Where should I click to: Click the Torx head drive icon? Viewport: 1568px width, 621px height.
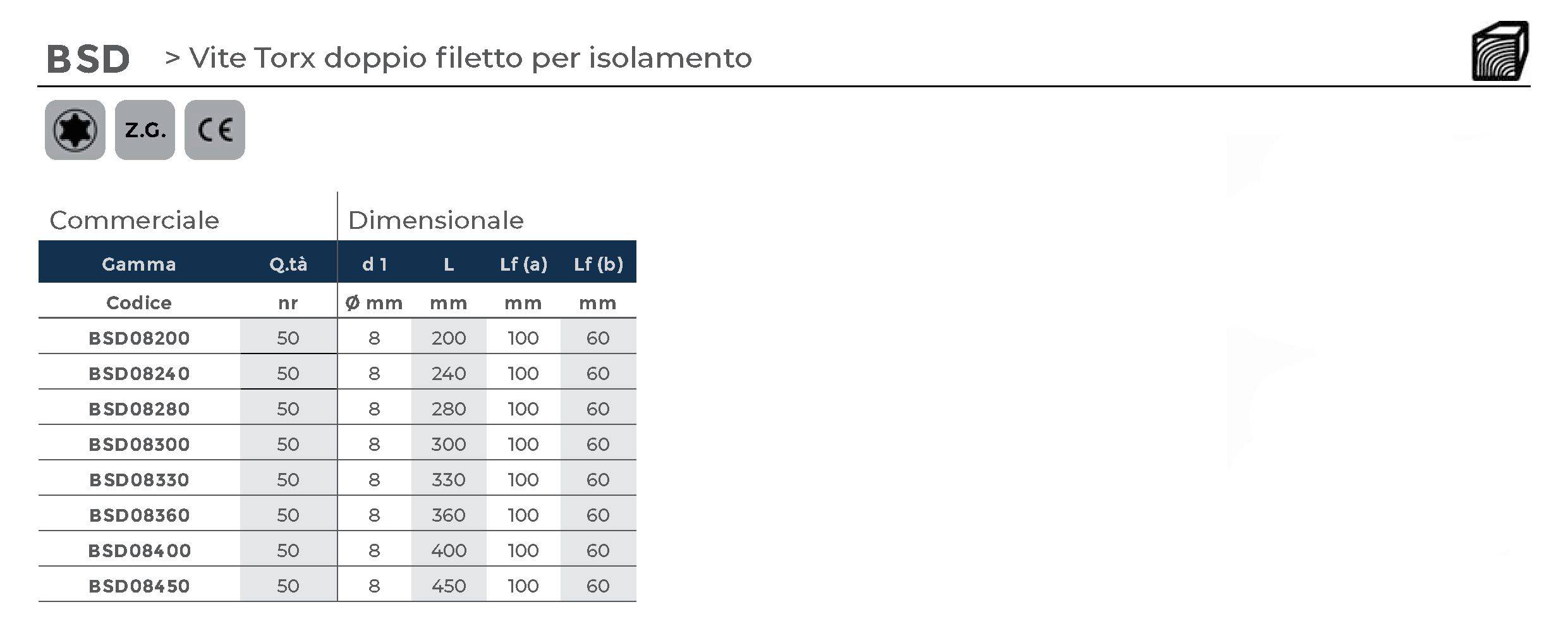[x=75, y=130]
